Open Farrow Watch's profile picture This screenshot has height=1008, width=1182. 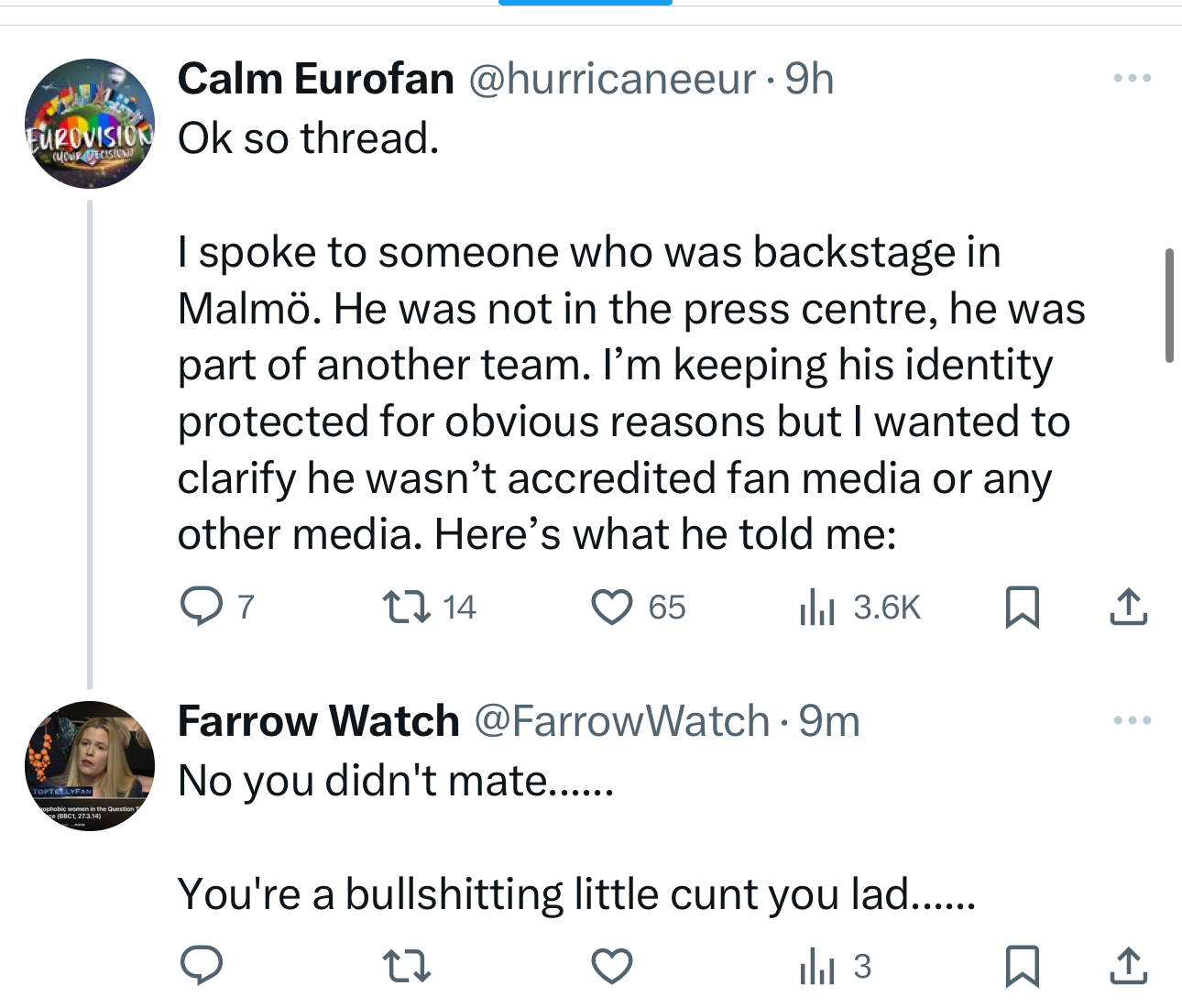89,766
